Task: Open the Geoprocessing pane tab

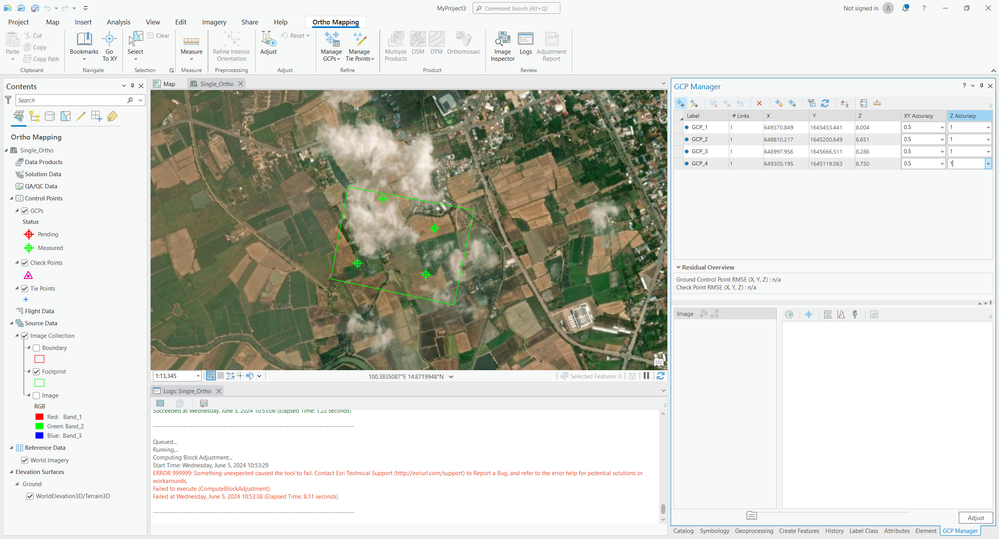Action: [753, 531]
